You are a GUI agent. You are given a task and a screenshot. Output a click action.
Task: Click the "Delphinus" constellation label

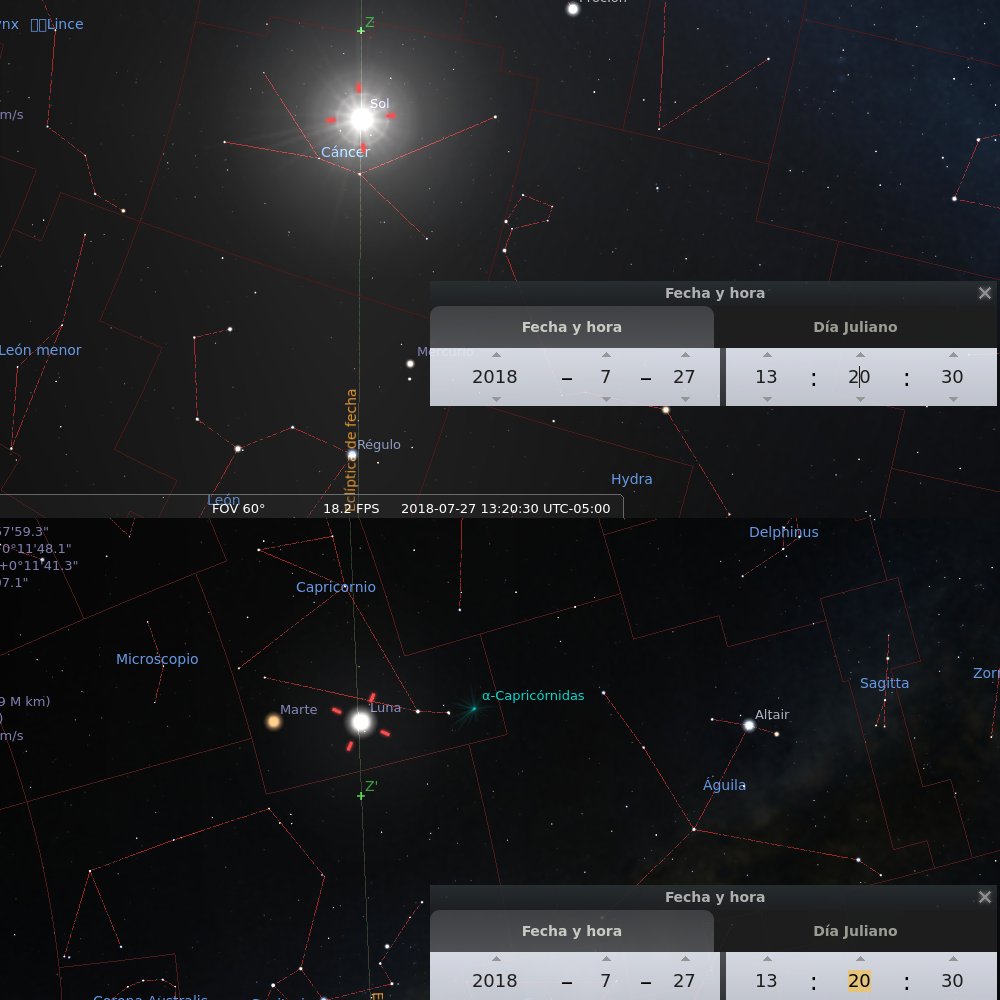pos(783,533)
